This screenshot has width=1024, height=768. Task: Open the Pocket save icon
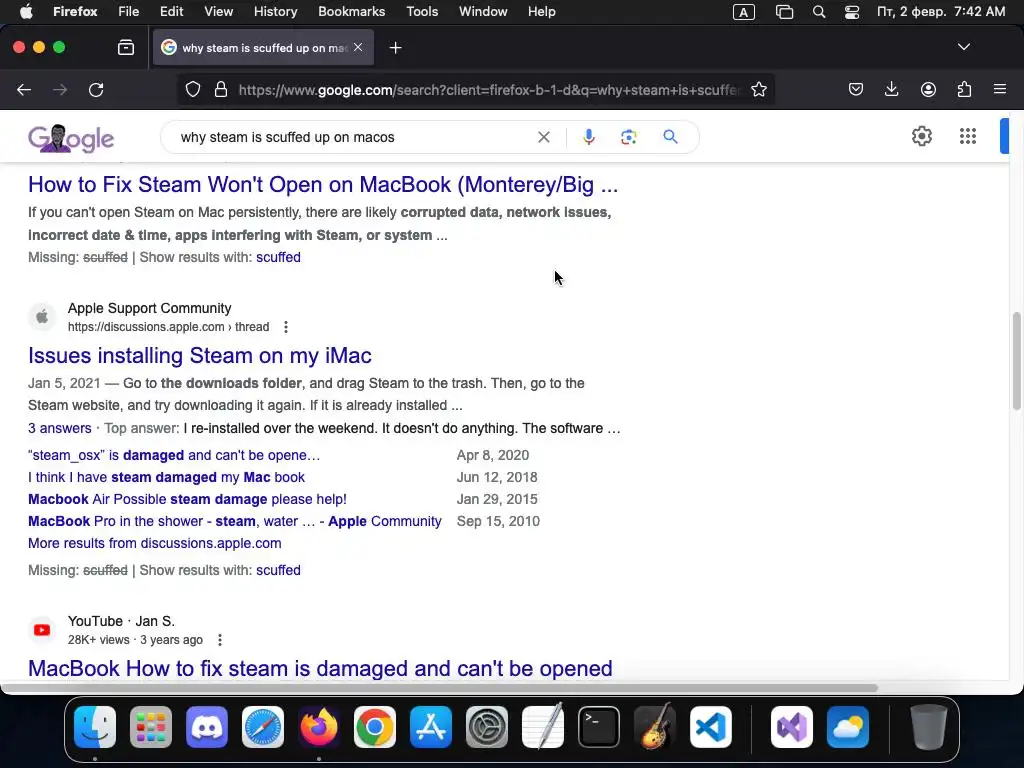[856, 89]
